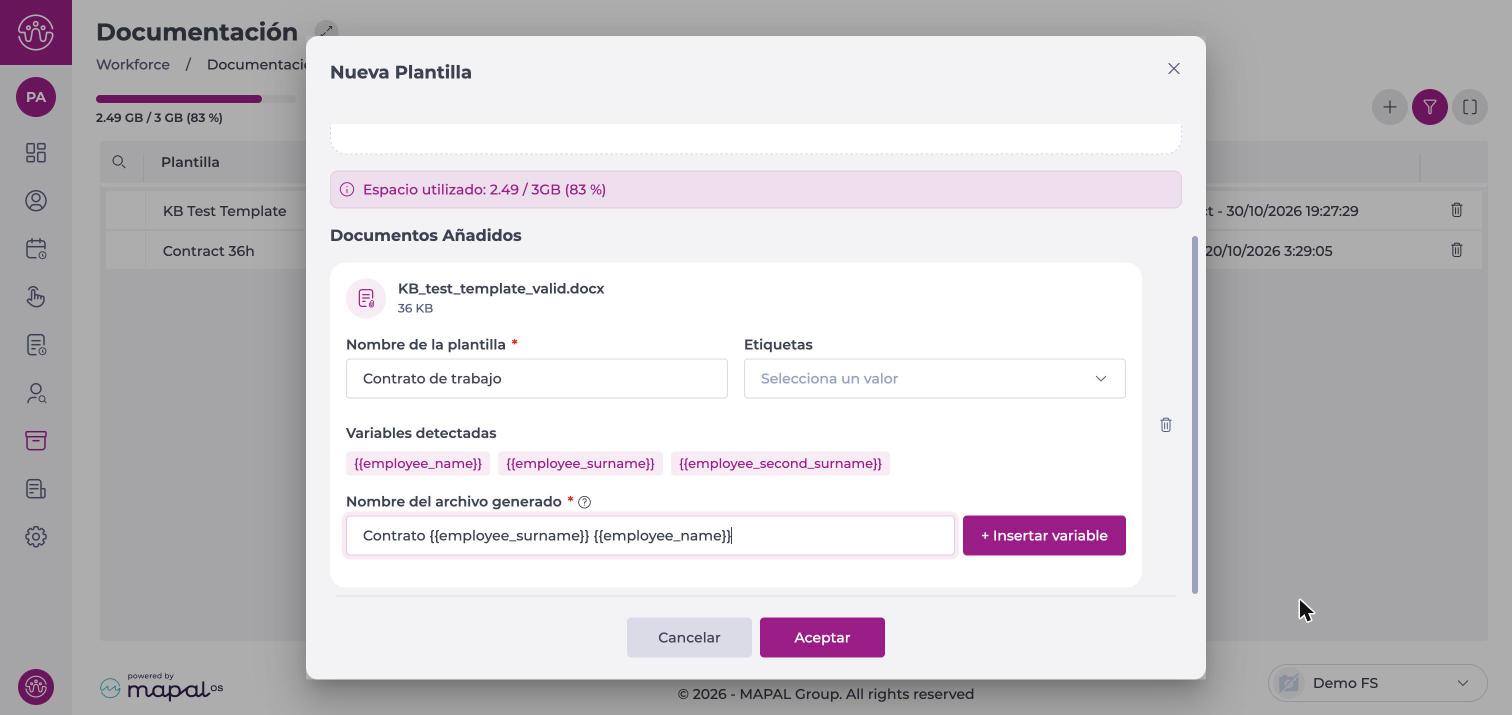The width and height of the screenshot is (1512, 715).
Task: Close the Nueva Plantilla dialog
Action: pos(1174,69)
